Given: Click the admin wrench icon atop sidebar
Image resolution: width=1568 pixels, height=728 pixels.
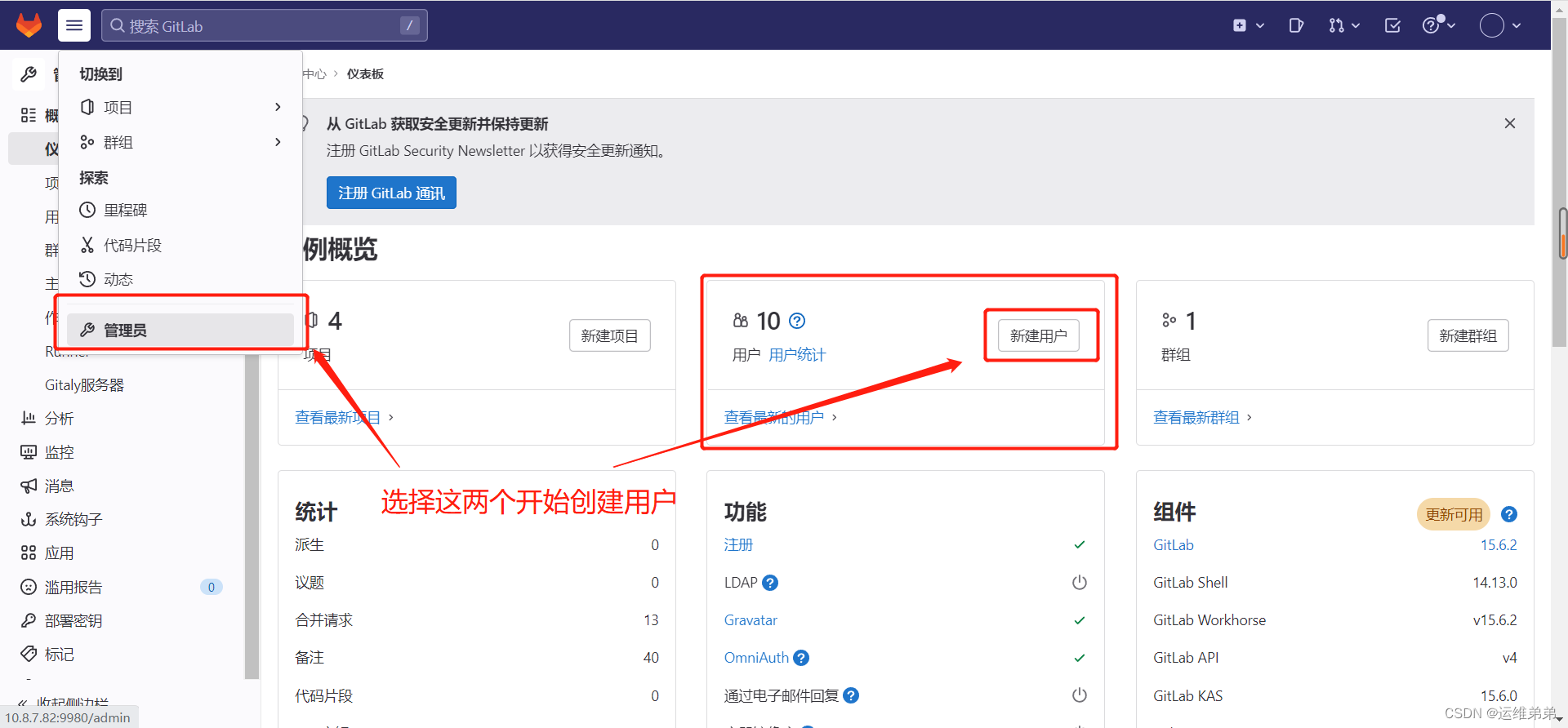Looking at the screenshot, I should [29, 74].
